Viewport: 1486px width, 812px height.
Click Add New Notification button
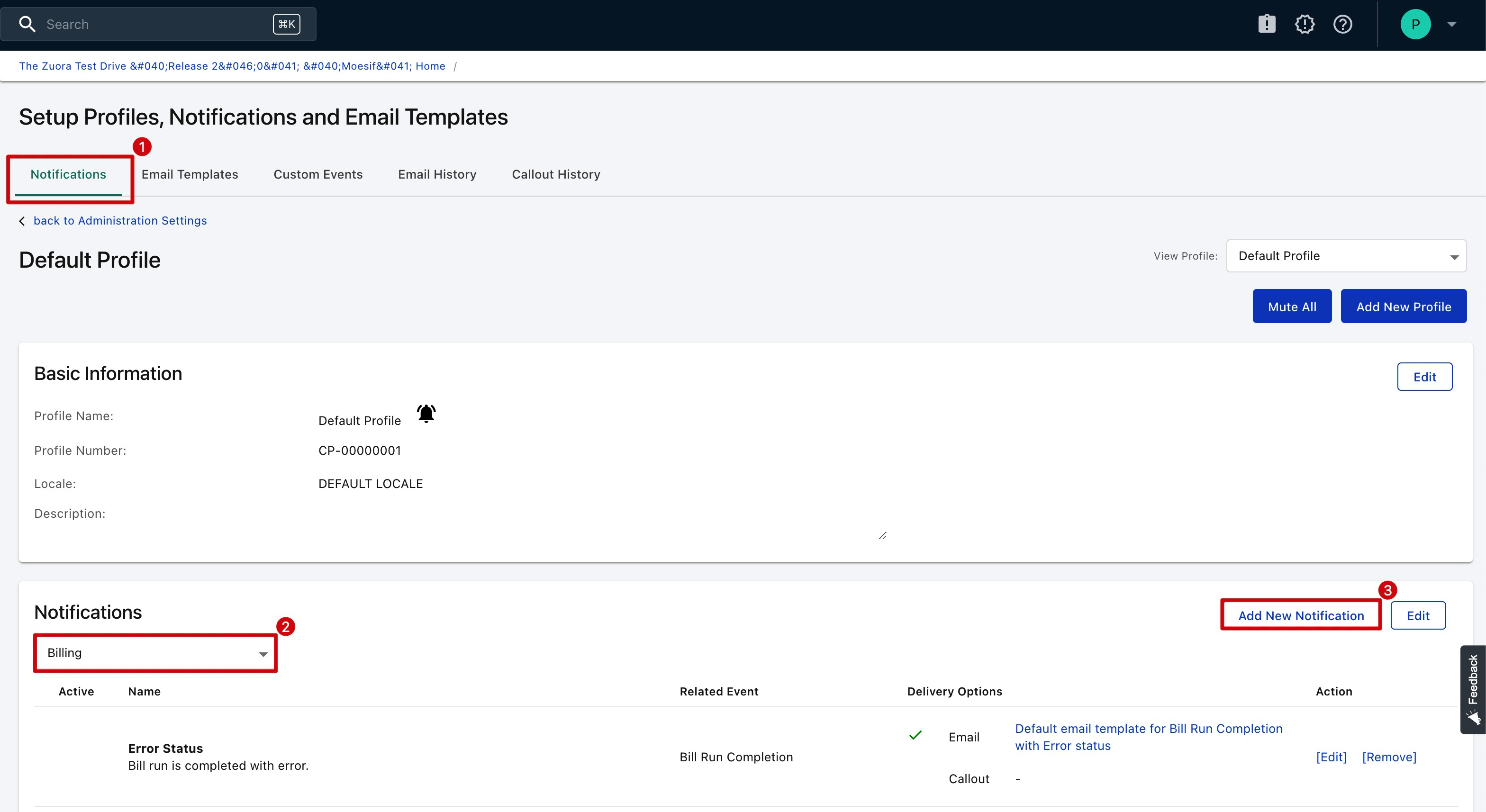tap(1300, 615)
